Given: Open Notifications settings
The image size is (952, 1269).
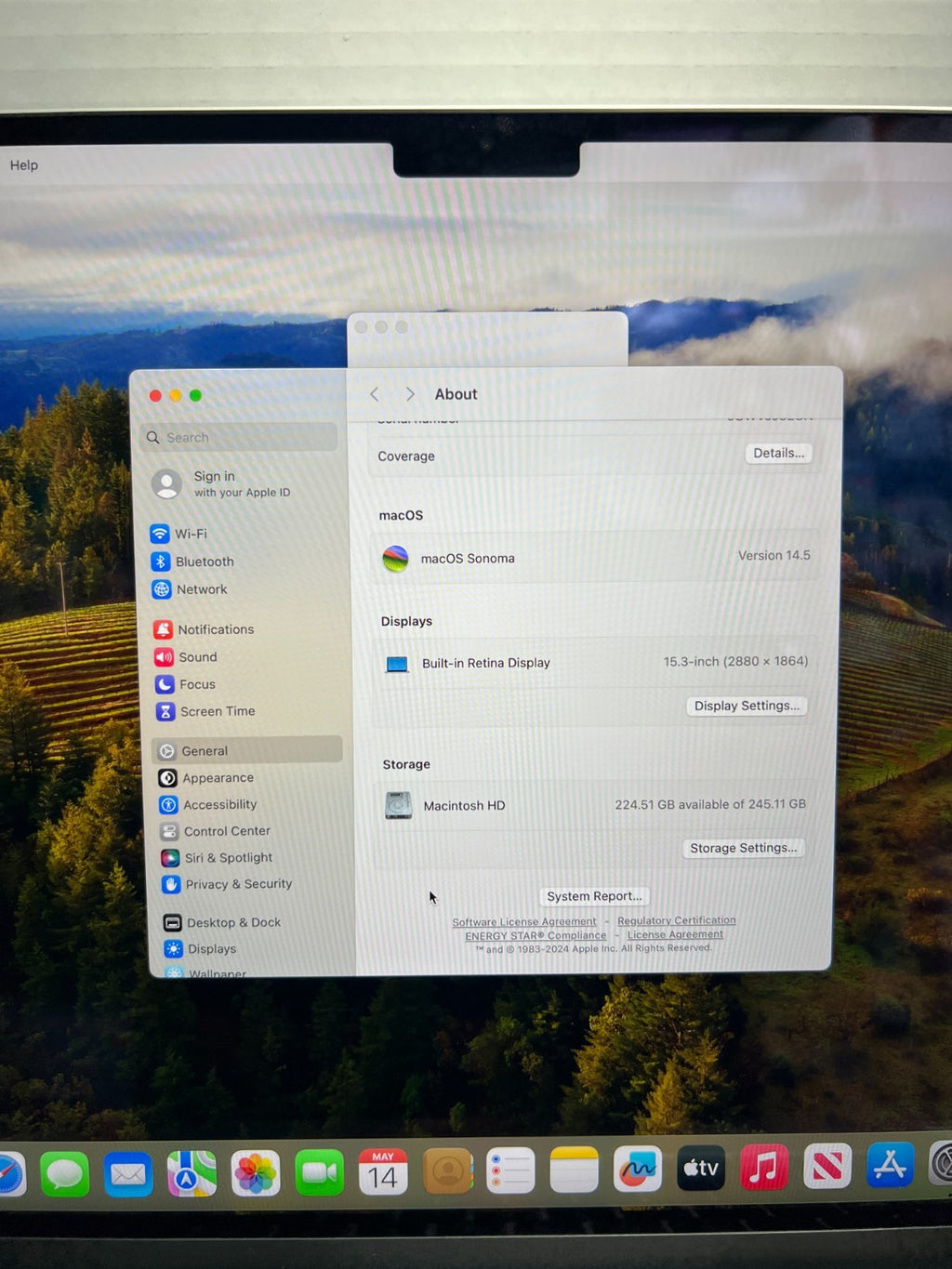Looking at the screenshot, I should (204, 629).
